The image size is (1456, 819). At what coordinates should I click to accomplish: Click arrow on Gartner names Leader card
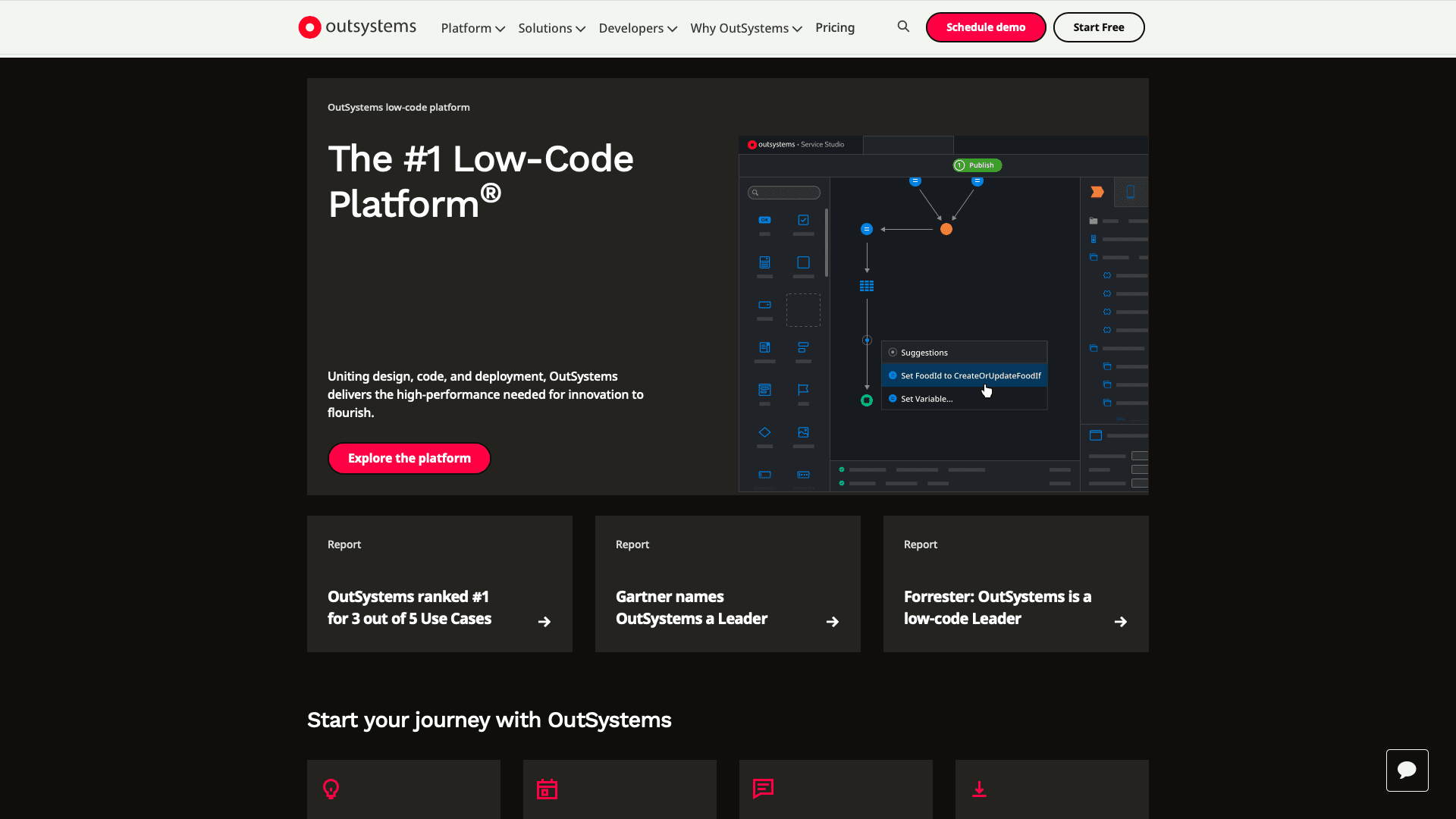[833, 622]
